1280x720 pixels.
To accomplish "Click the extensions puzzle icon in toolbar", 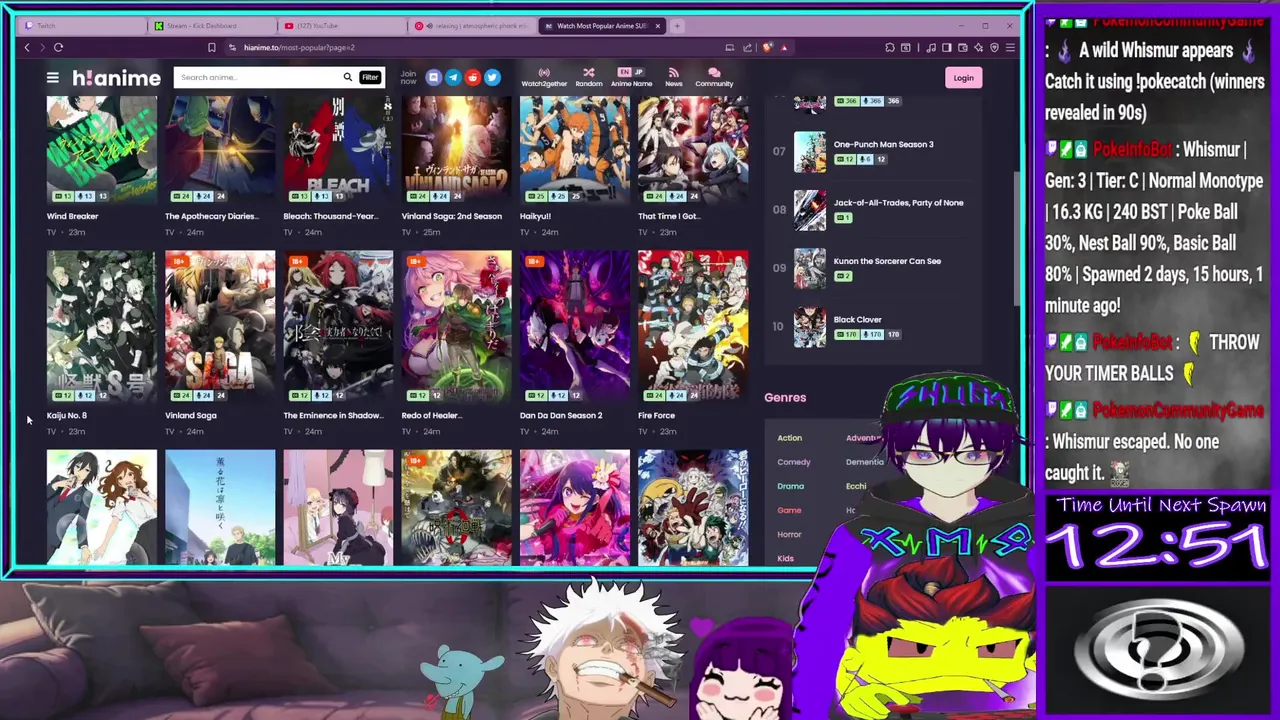I will pyautogui.click(x=890, y=47).
